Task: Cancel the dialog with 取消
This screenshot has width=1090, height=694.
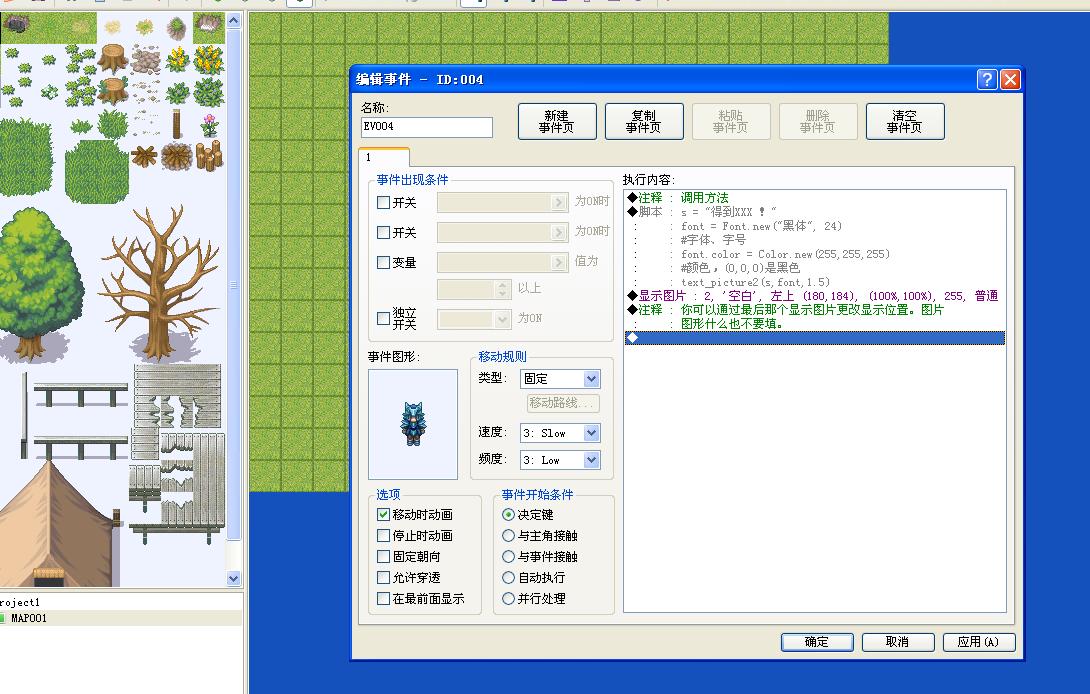Action: [x=897, y=642]
